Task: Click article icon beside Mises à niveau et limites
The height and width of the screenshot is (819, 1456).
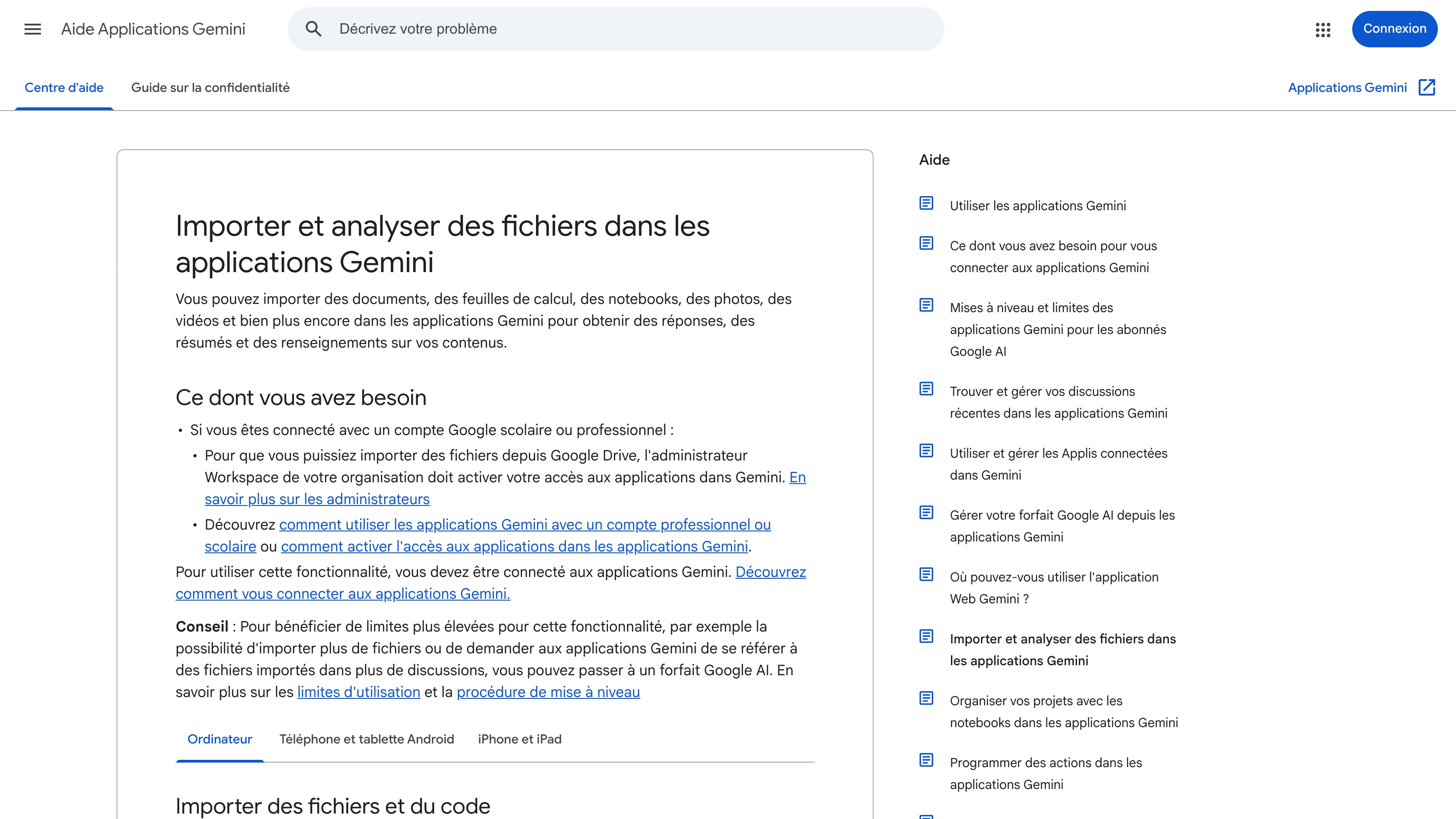Action: [926, 305]
